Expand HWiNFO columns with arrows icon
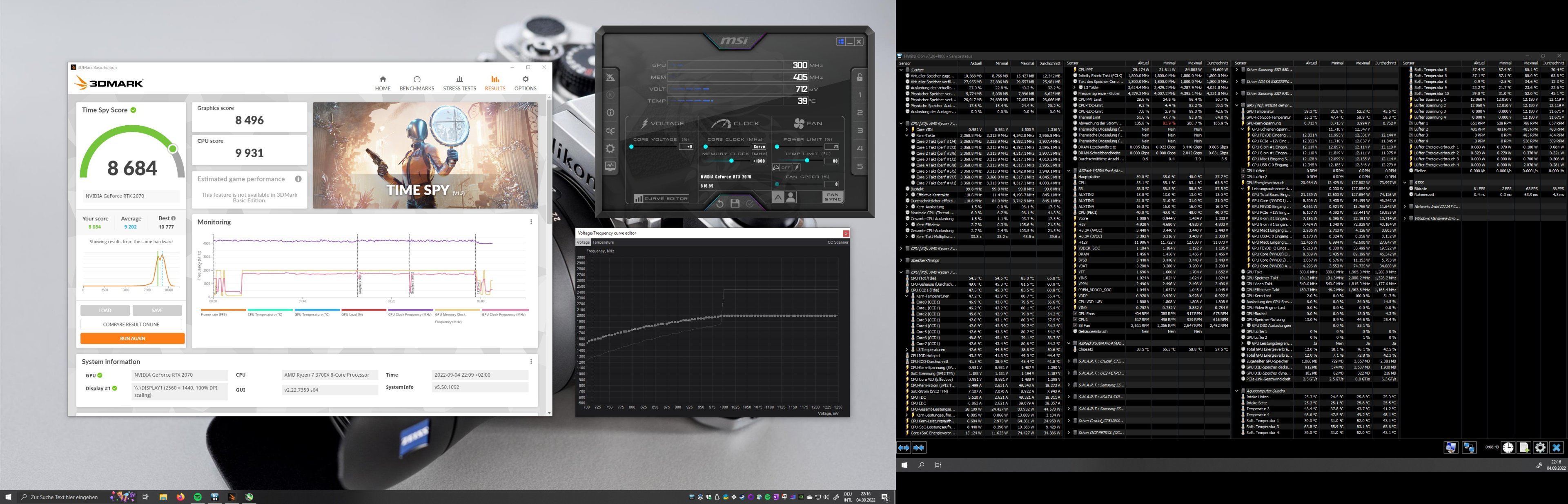1568x504 pixels. (904, 447)
